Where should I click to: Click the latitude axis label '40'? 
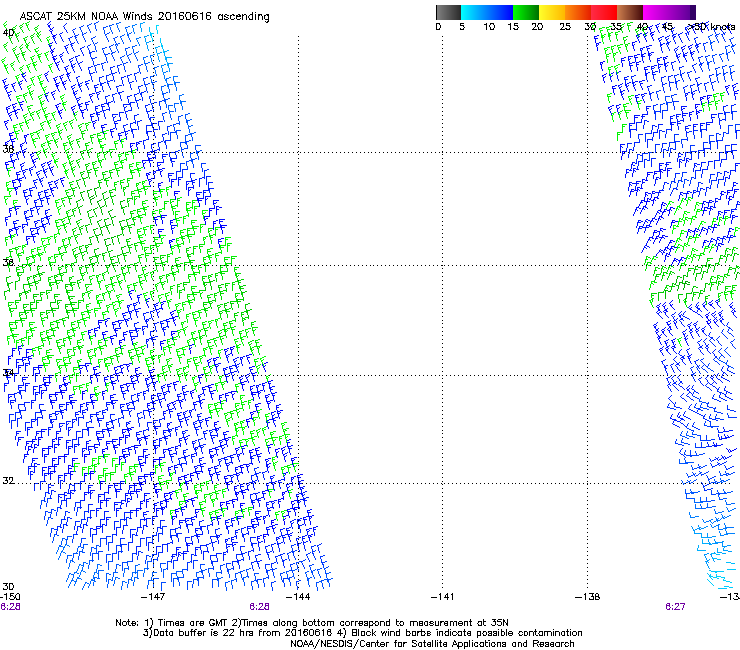(x=8, y=33)
